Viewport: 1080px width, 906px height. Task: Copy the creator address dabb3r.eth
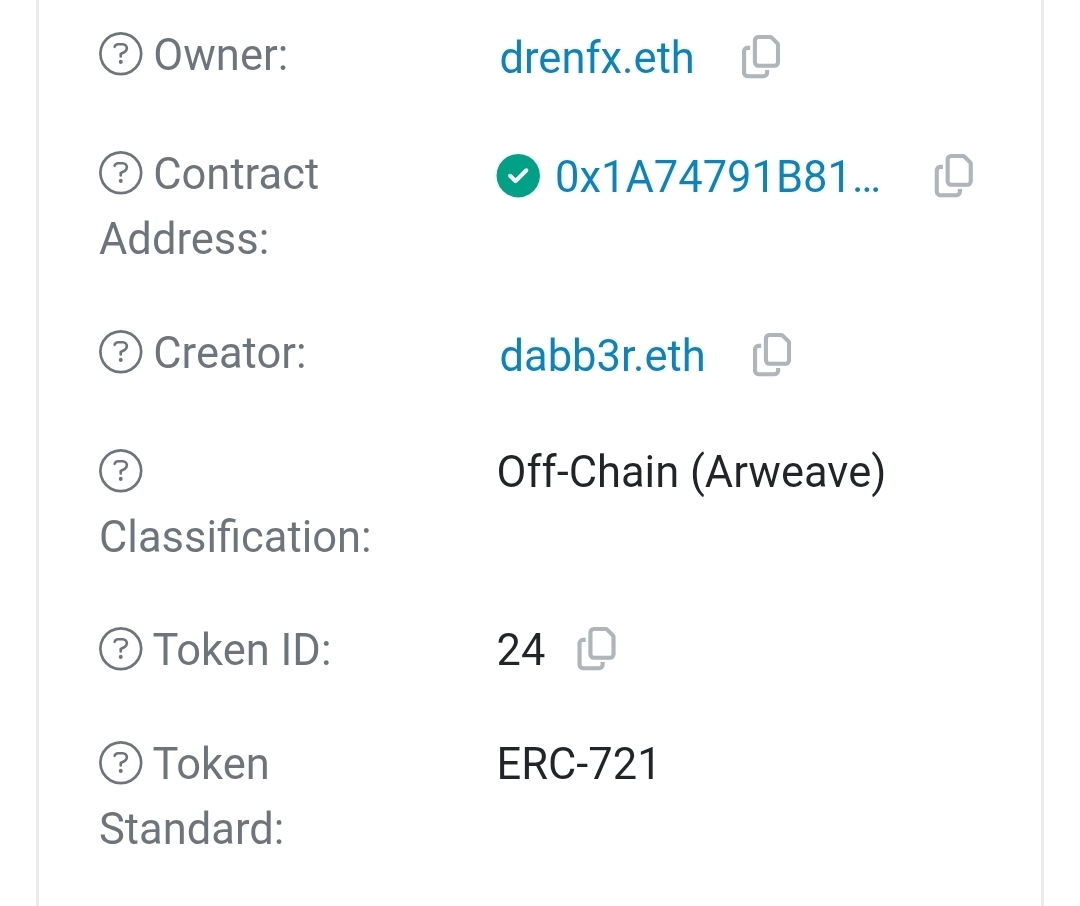tap(771, 355)
